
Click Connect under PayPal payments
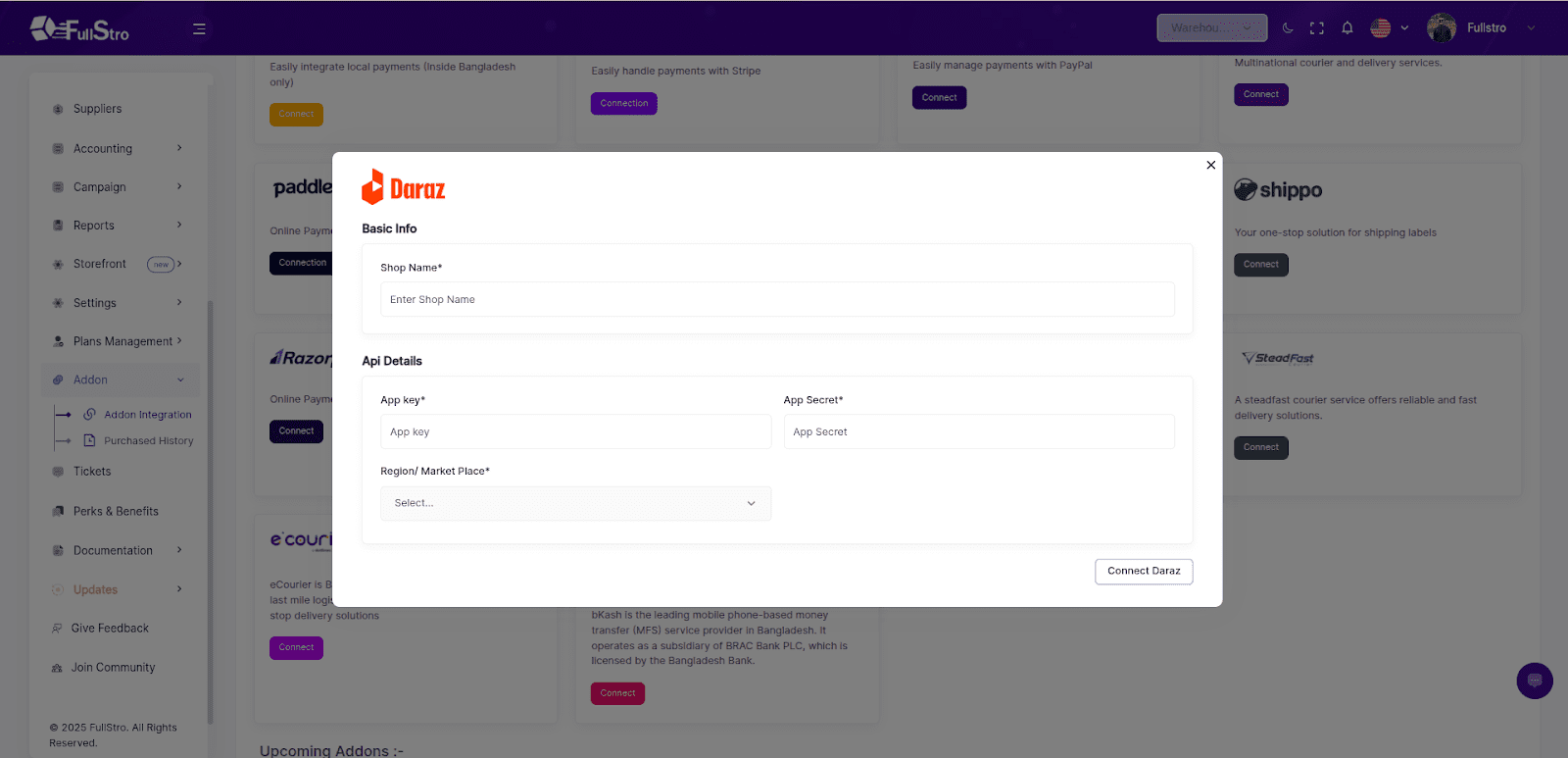[x=939, y=97]
